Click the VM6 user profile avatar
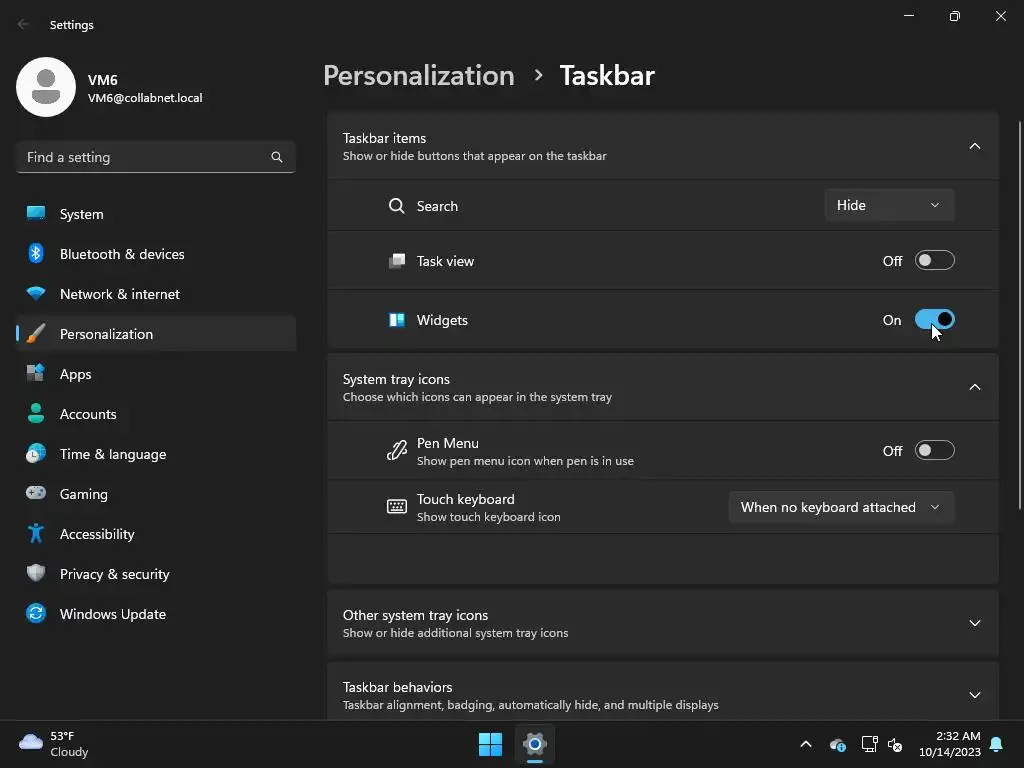1024x768 pixels. 46,87
